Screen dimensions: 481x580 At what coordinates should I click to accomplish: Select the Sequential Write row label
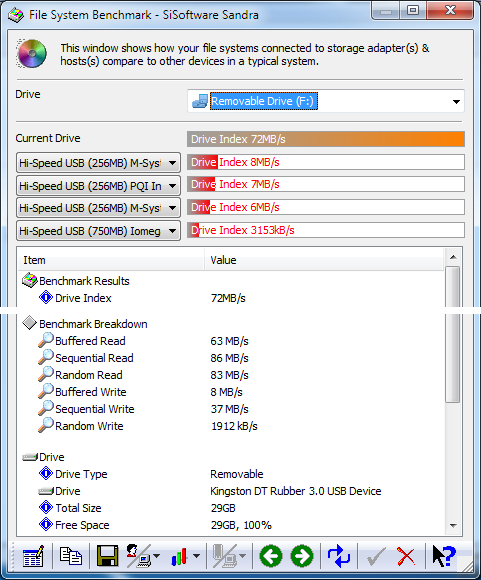tap(95, 409)
